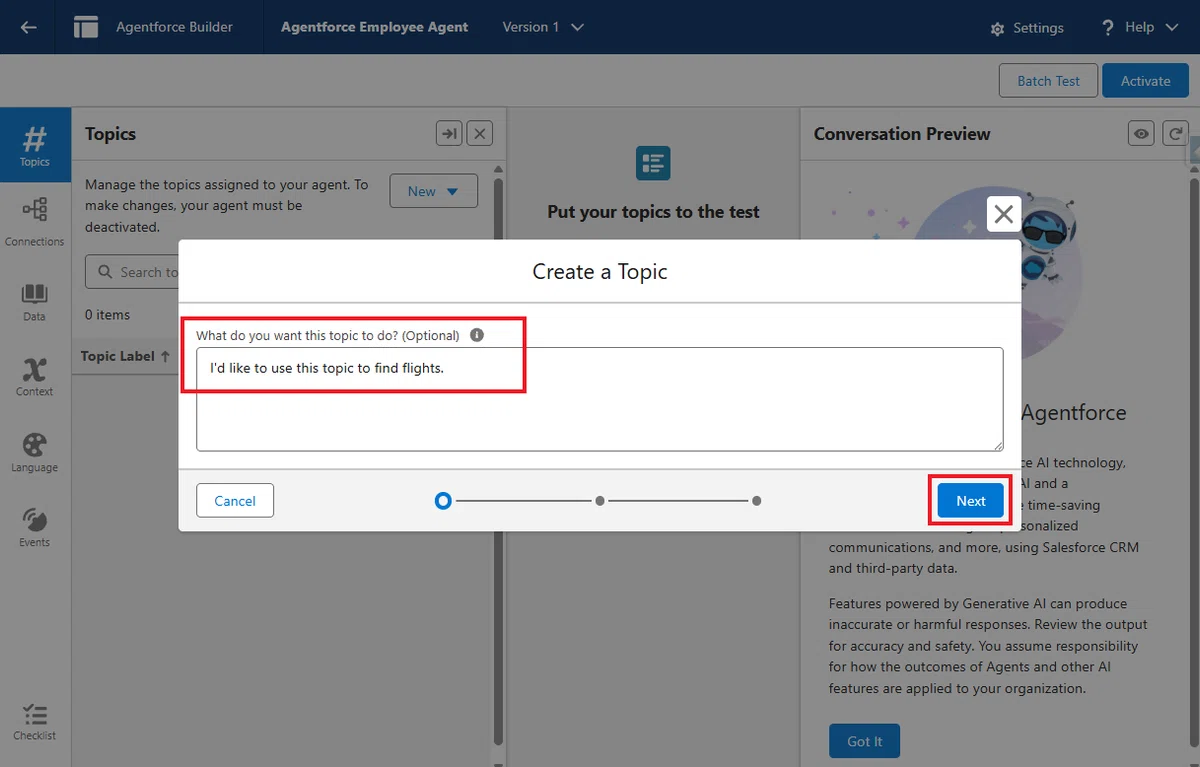1200x767 pixels.
Task: Select the first progress step indicator
Action: tap(443, 500)
